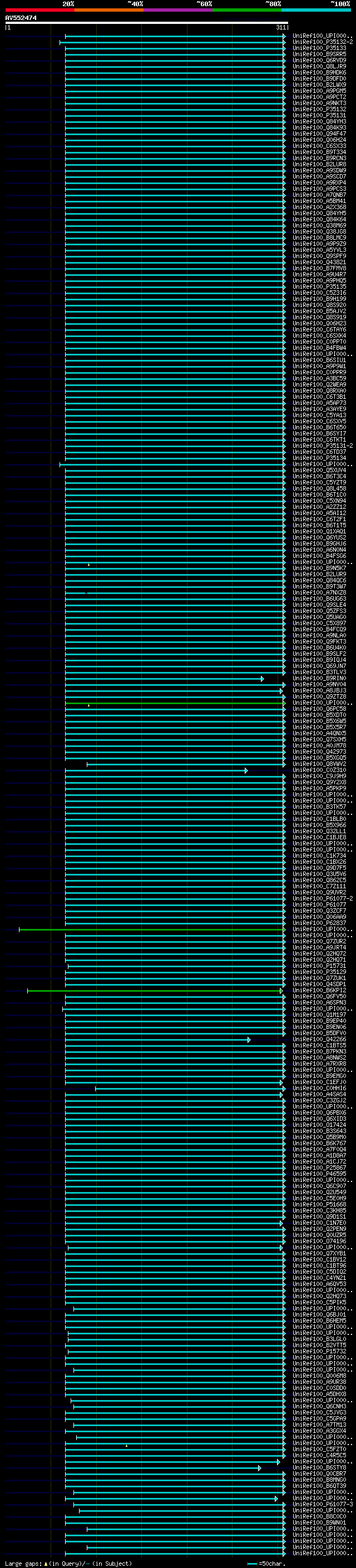
Task: Click the white query sequence bar
Action: pyautogui.click(x=147, y=22)
